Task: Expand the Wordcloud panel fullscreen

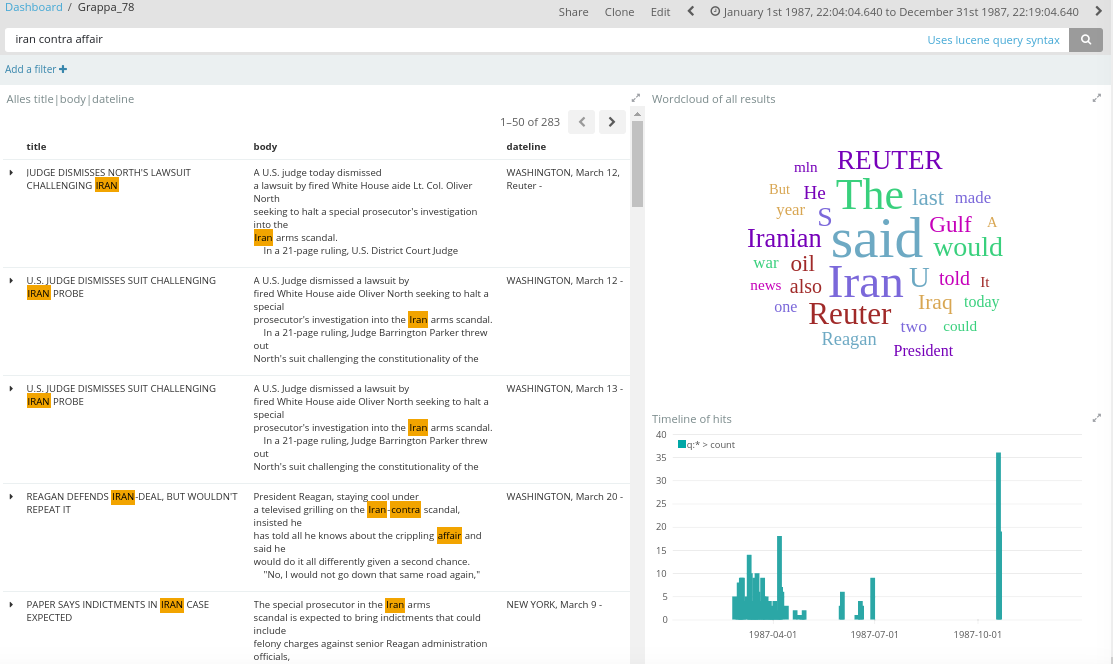Action: [x=1097, y=98]
